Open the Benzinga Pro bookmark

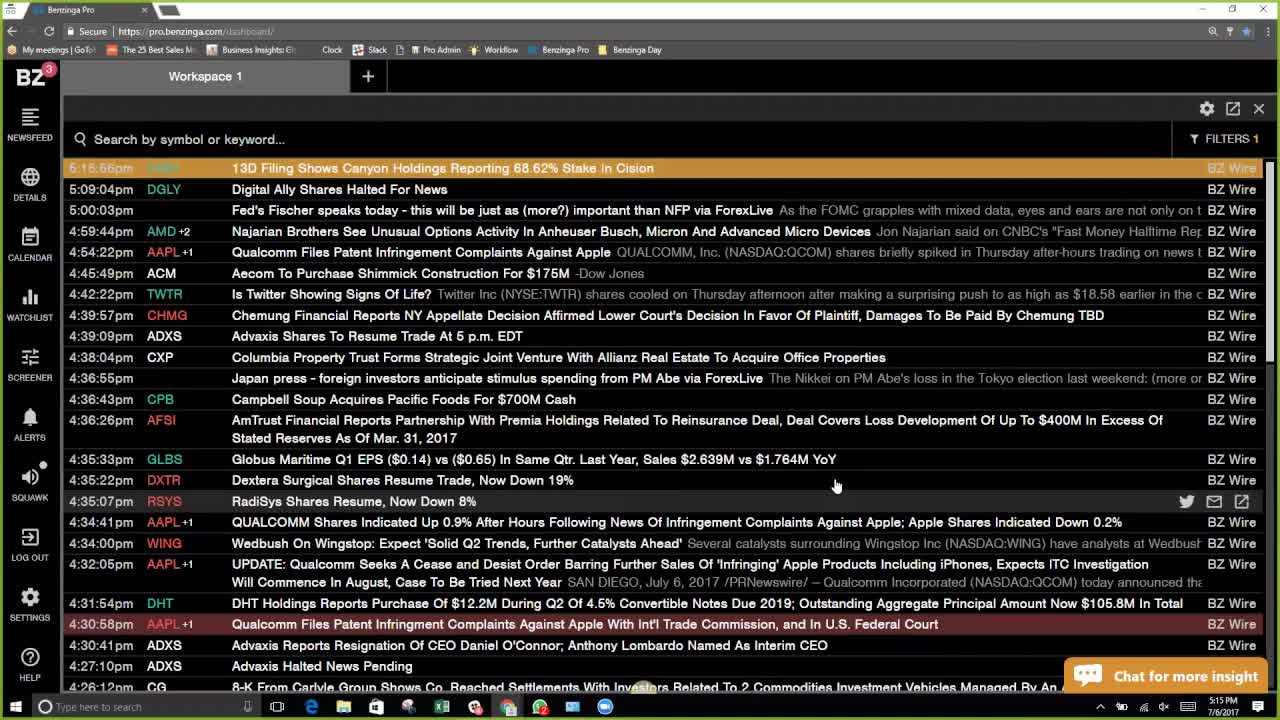558,50
